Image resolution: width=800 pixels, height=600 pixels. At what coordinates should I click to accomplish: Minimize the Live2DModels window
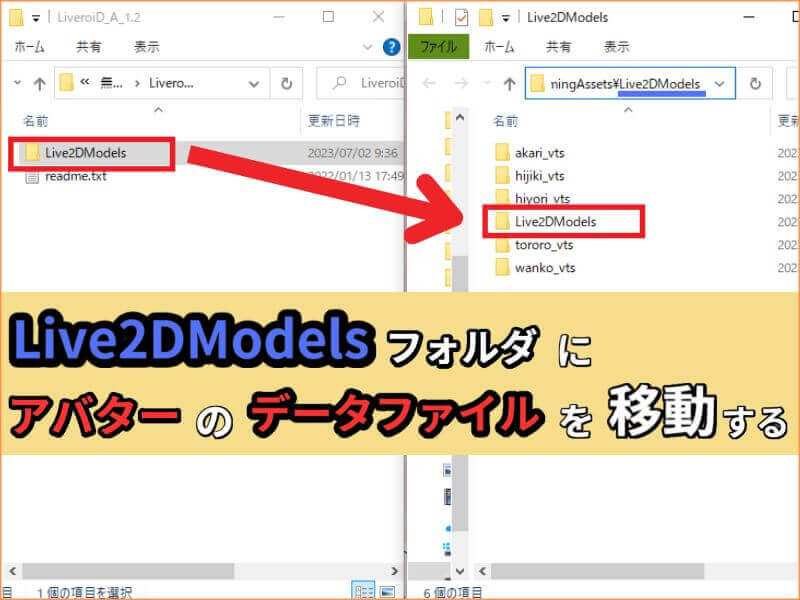[x=749, y=17]
